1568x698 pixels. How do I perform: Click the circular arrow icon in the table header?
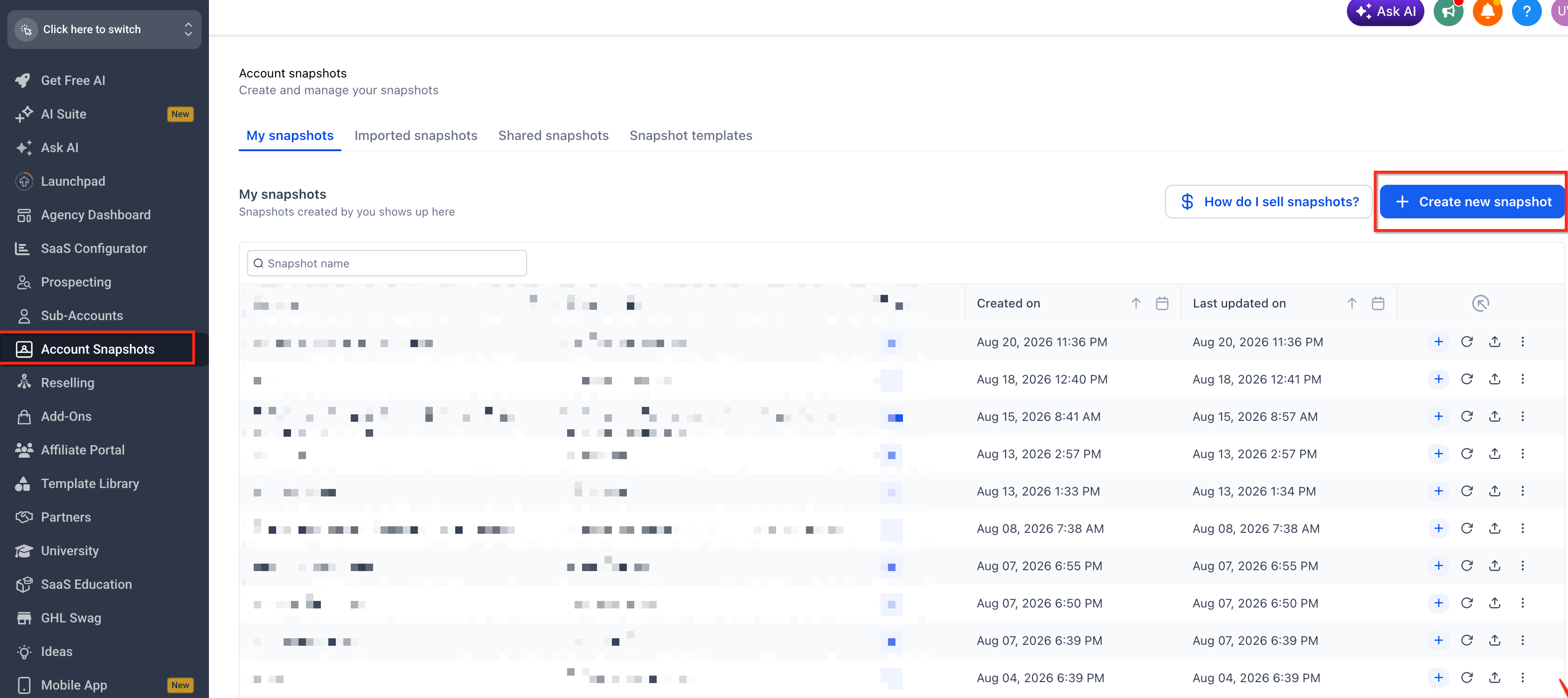[x=1480, y=303]
